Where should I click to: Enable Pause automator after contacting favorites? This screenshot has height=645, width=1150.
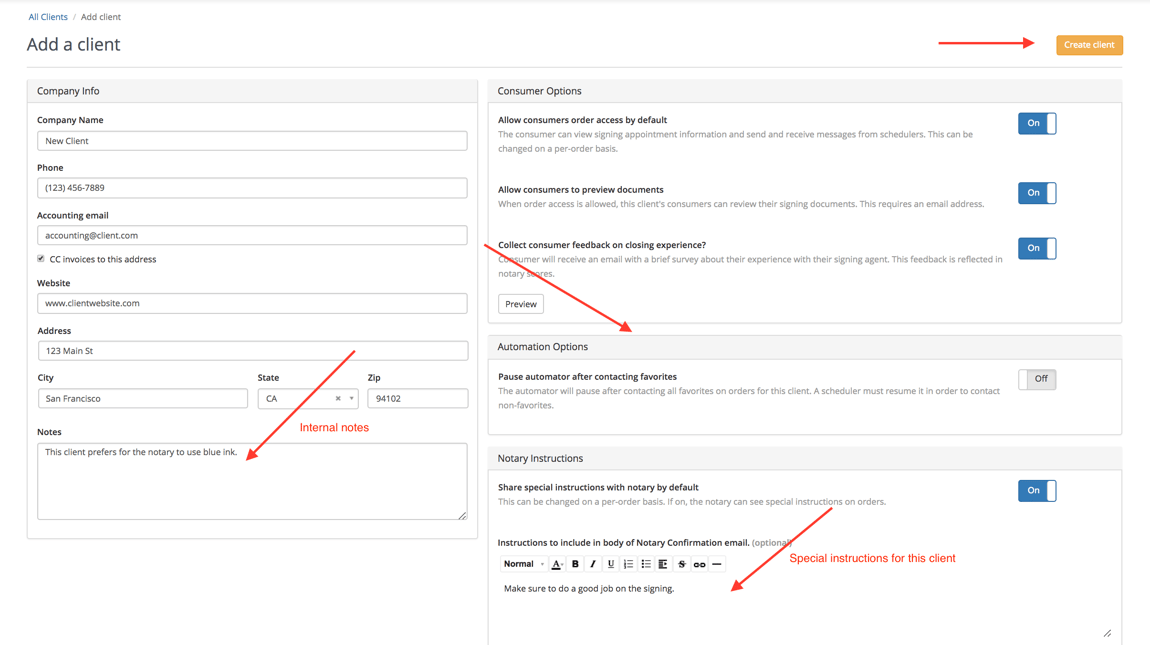pyautogui.click(x=1037, y=379)
